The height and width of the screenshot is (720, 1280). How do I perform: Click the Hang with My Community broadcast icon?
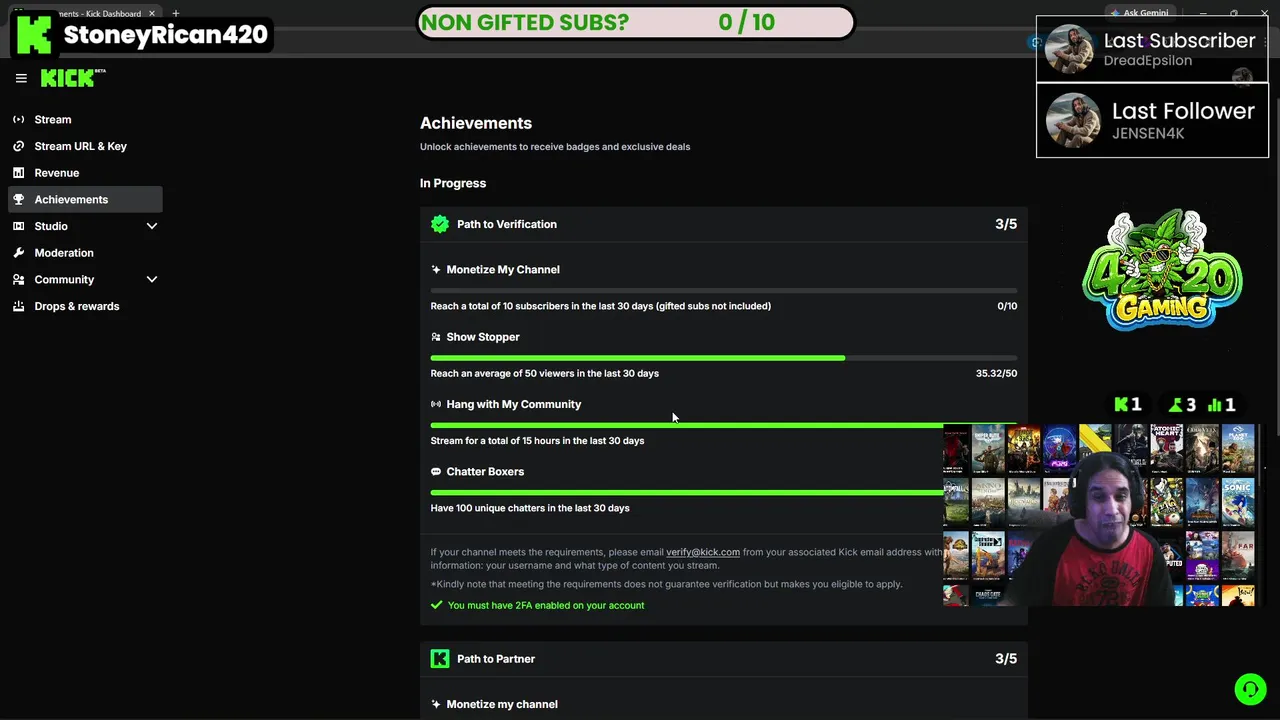point(436,404)
